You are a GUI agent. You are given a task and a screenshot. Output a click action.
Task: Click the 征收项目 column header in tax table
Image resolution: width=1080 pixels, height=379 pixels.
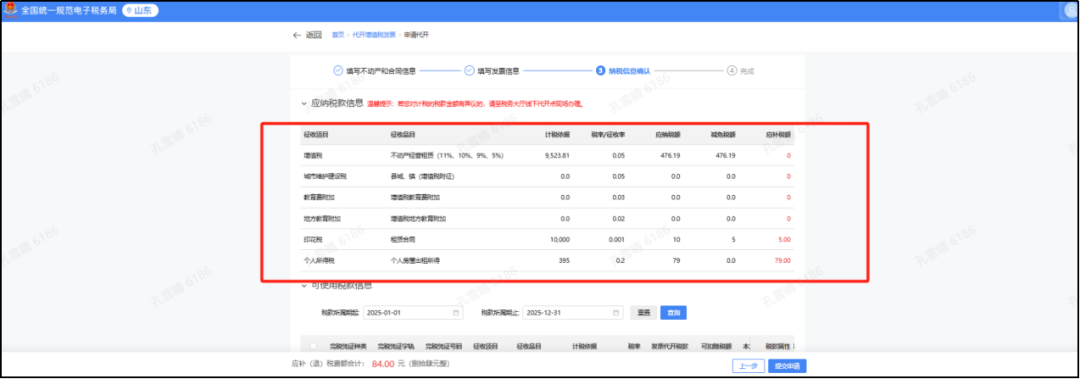[x=315, y=134]
